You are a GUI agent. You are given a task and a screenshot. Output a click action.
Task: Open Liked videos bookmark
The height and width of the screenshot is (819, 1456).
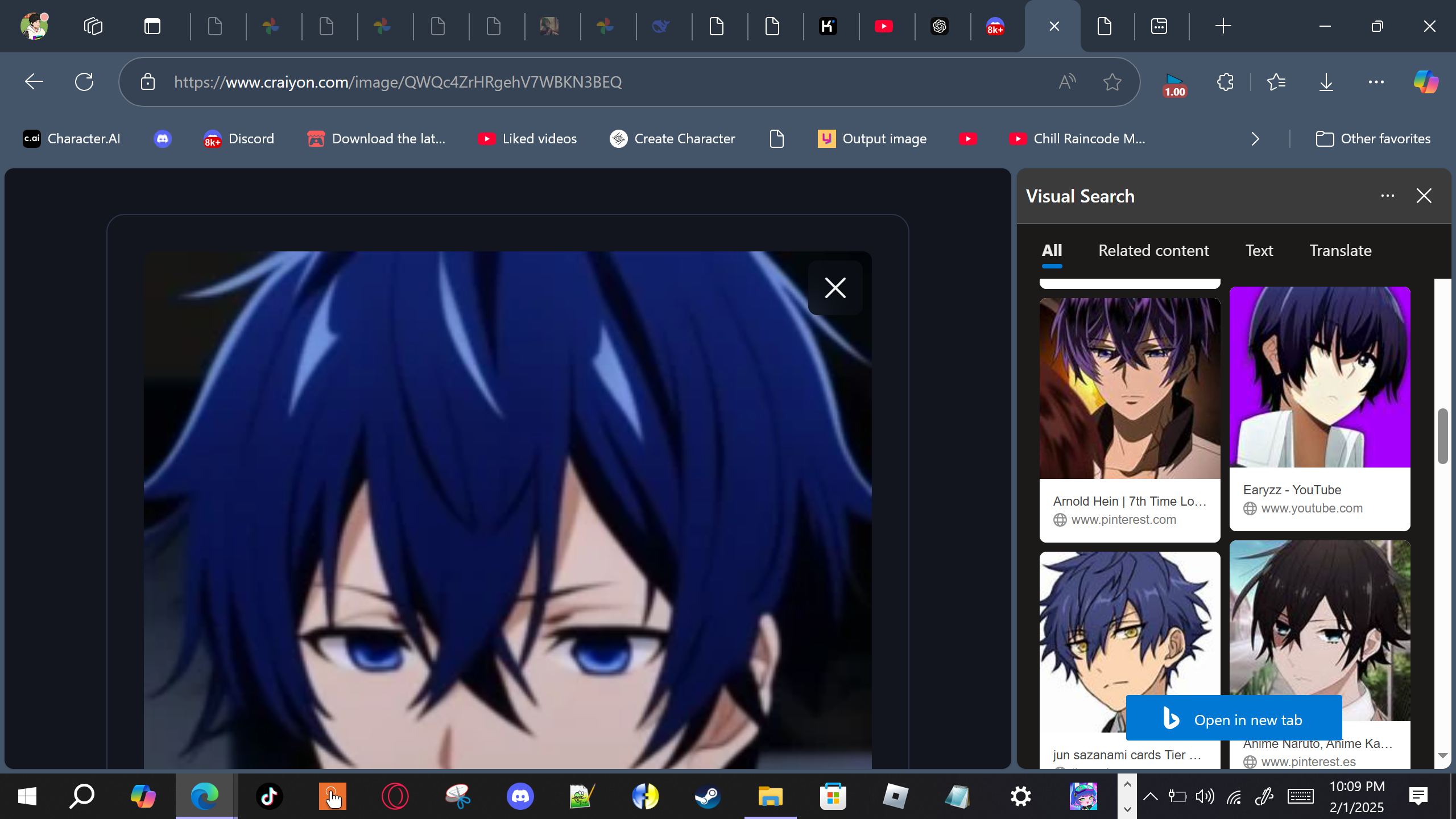click(527, 139)
